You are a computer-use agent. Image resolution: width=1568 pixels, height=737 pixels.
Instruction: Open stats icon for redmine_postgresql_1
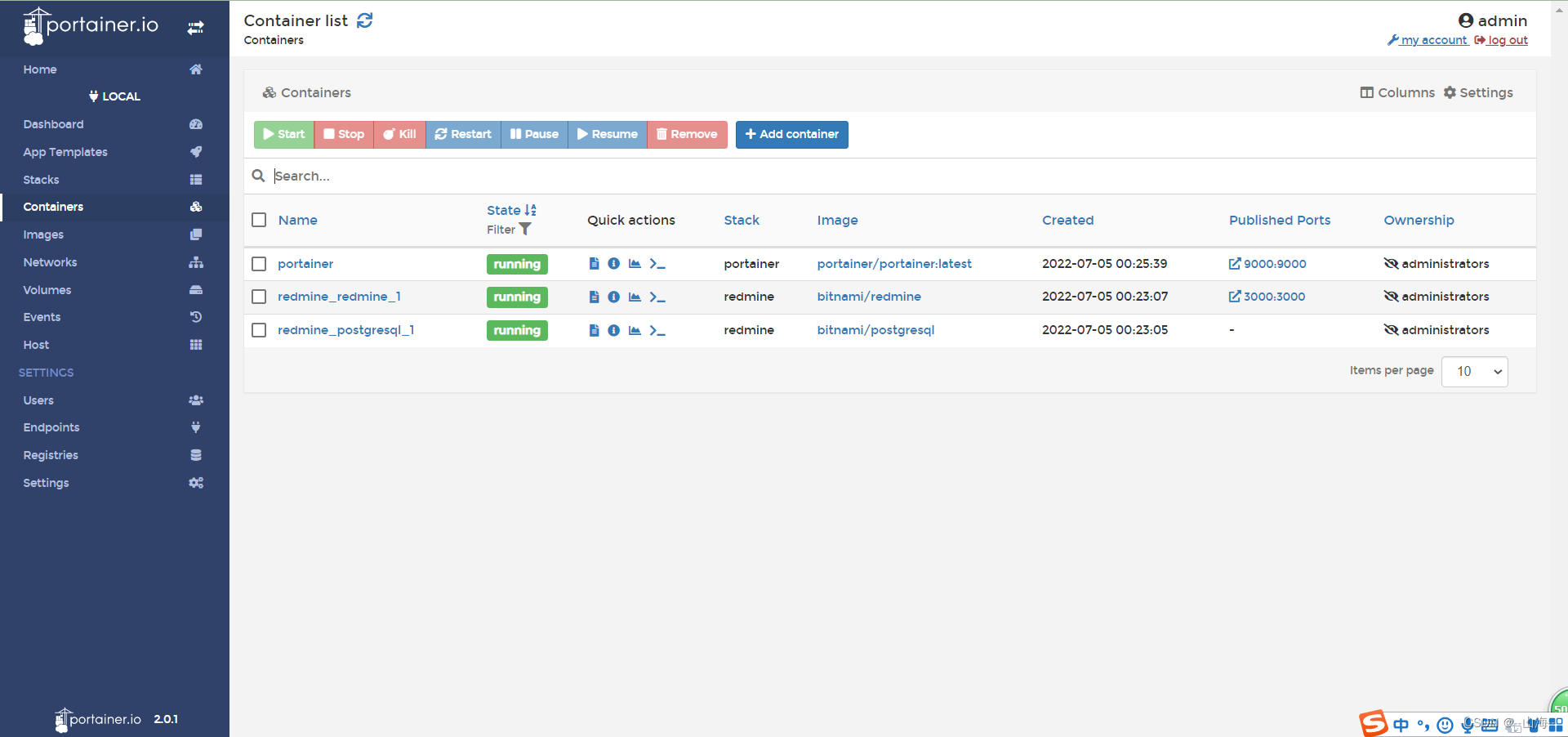(x=635, y=330)
